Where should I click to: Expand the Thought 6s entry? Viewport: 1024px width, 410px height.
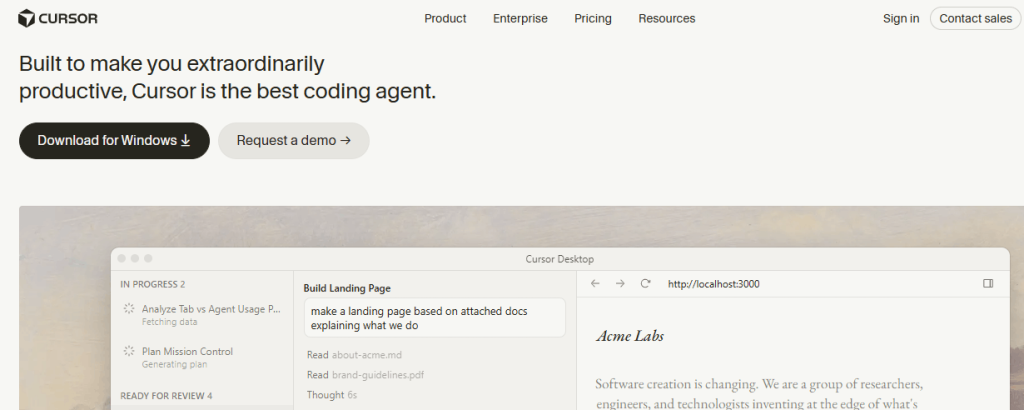332,395
